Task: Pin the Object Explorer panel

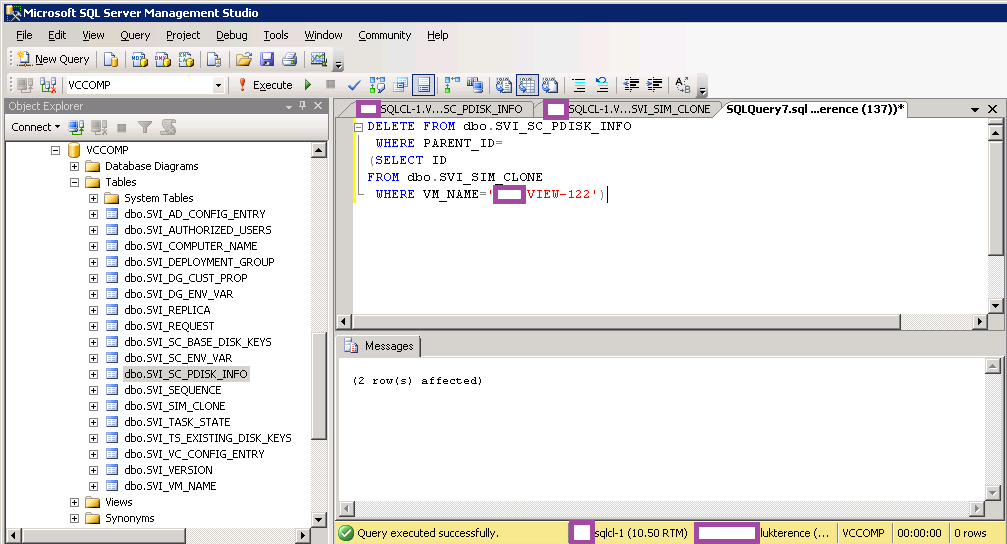Action: (x=304, y=106)
